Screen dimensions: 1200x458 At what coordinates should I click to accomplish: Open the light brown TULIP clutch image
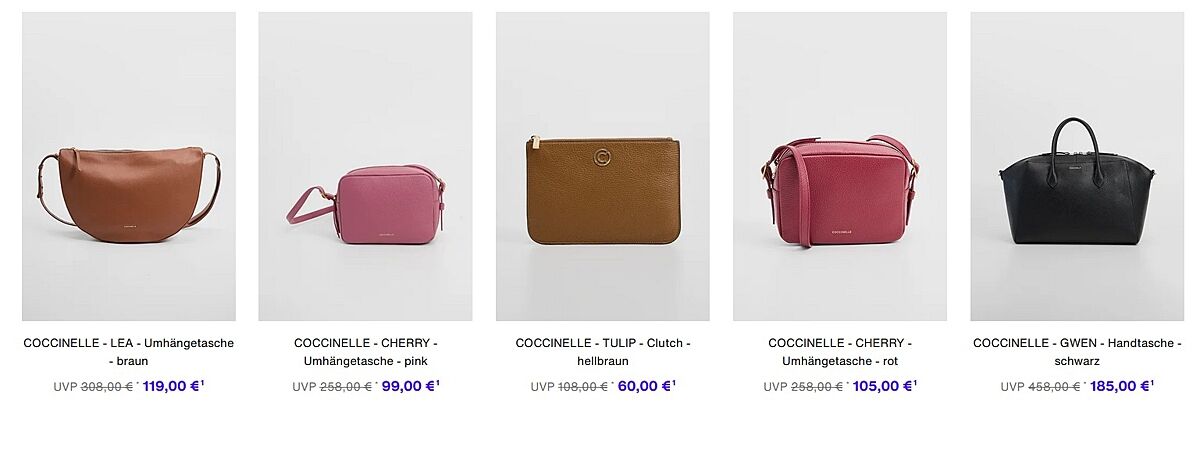click(603, 166)
